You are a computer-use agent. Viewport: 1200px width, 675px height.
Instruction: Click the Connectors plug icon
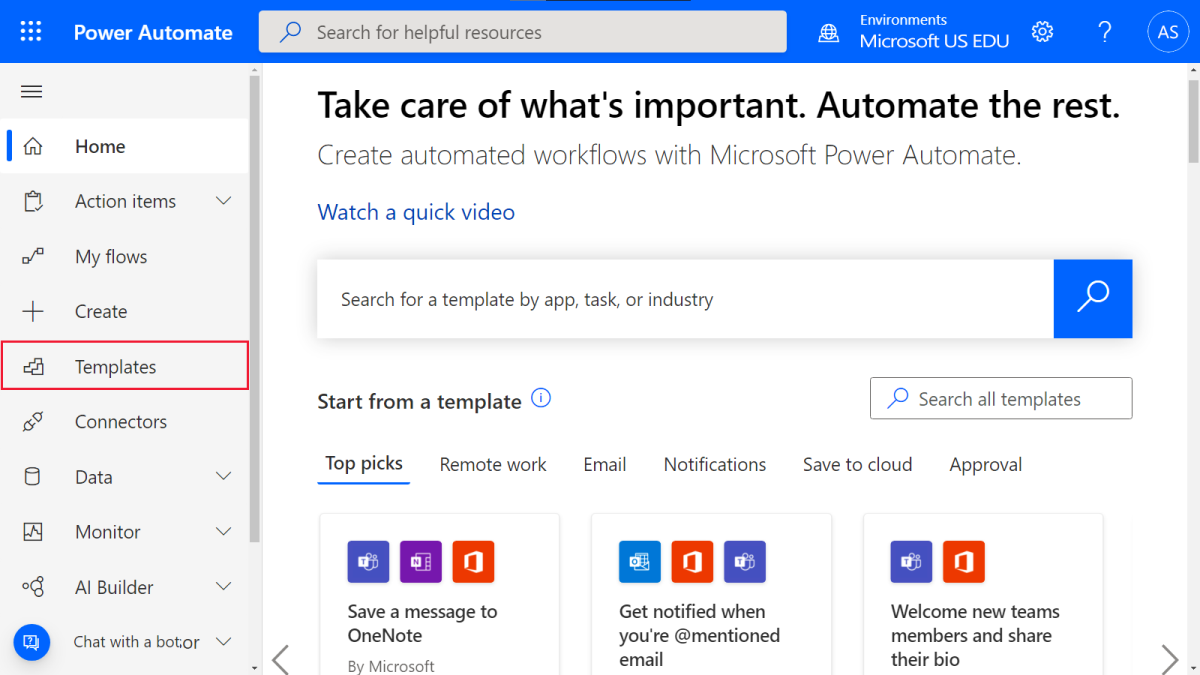coord(33,422)
